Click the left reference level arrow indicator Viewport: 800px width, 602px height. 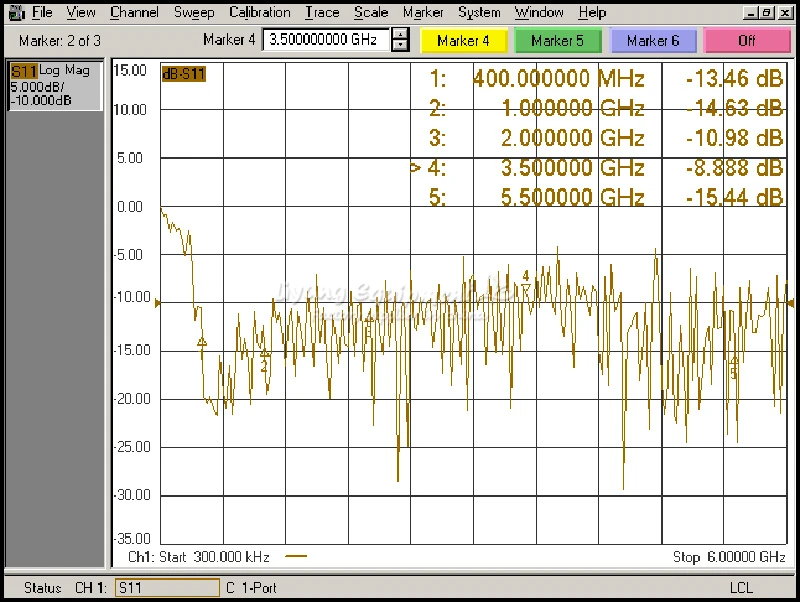pos(157,302)
